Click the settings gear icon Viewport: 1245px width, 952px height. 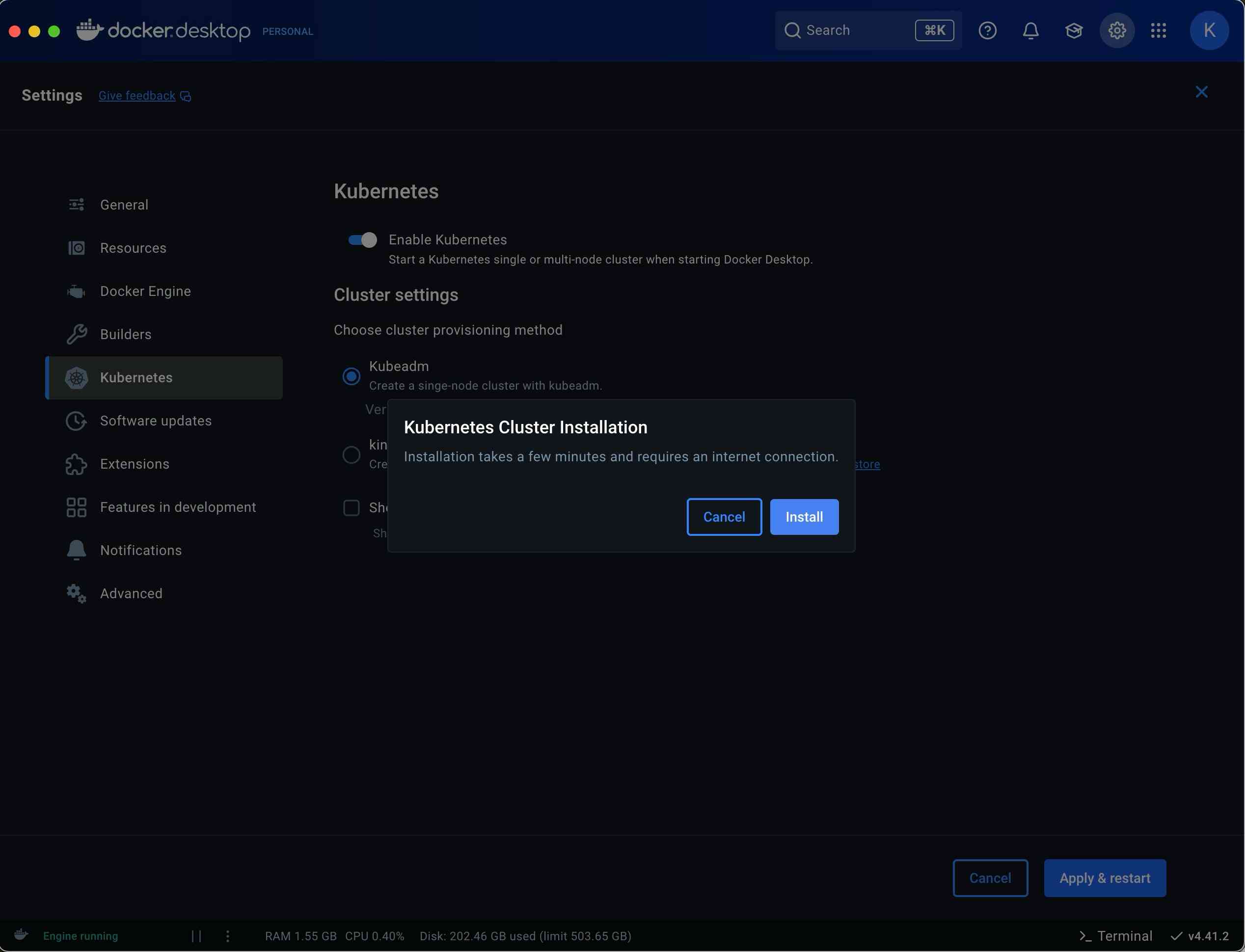click(1116, 30)
